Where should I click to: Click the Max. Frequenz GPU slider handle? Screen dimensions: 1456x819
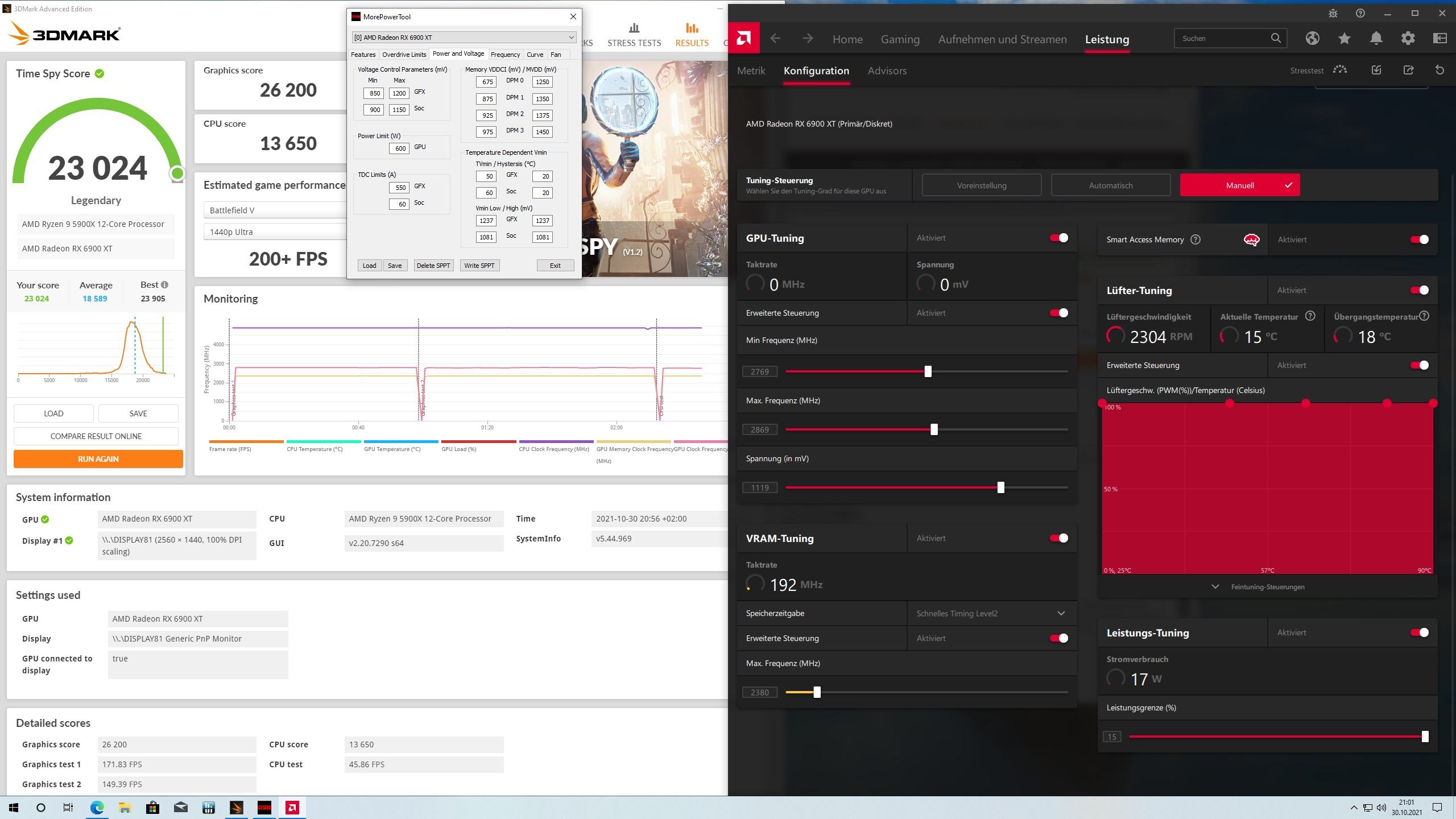click(934, 429)
